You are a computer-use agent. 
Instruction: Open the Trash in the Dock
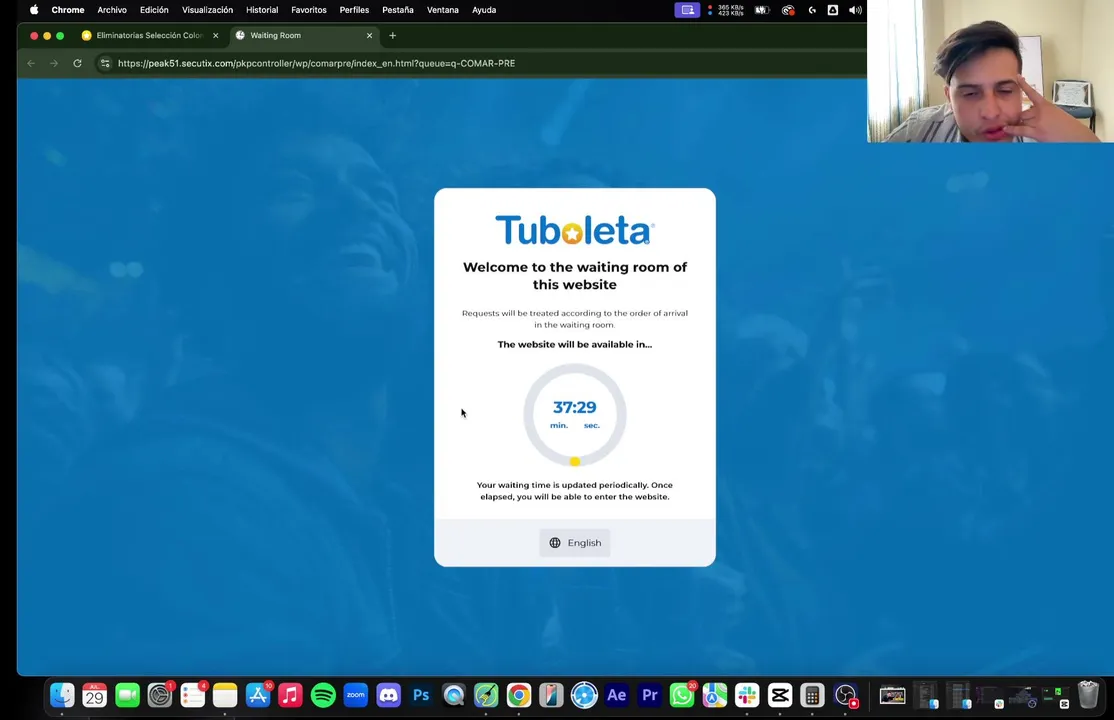pos(1088,695)
